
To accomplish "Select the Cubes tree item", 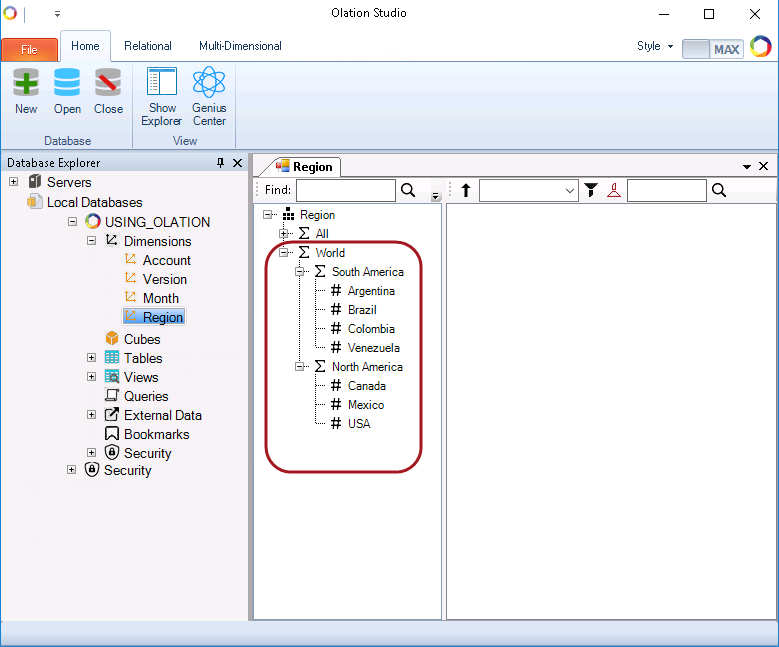I will pyautogui.click(x=142, y=339).
